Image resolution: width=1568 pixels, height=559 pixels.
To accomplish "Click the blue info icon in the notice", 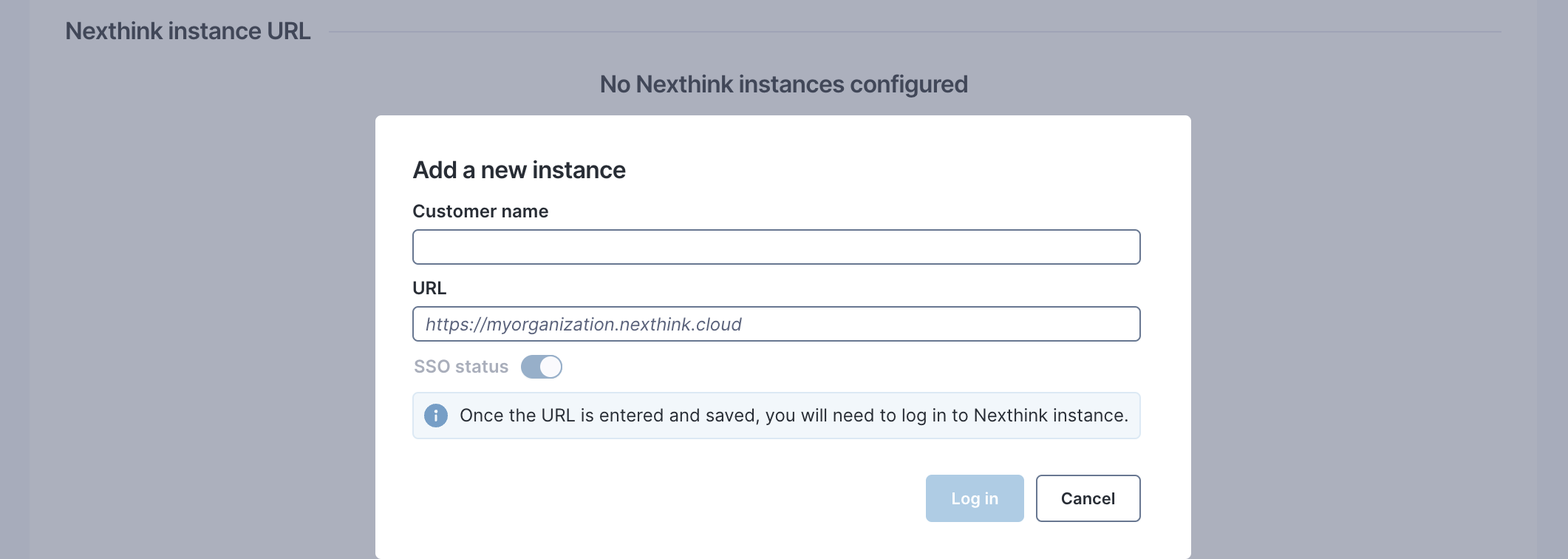I will [435, 416].
